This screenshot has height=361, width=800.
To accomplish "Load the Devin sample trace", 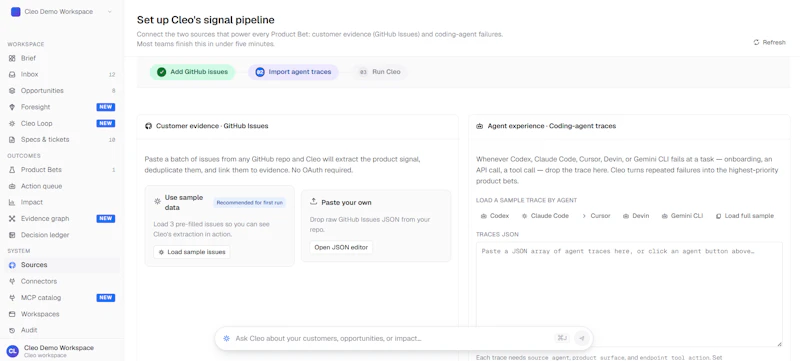I will (x=636, y=216).
